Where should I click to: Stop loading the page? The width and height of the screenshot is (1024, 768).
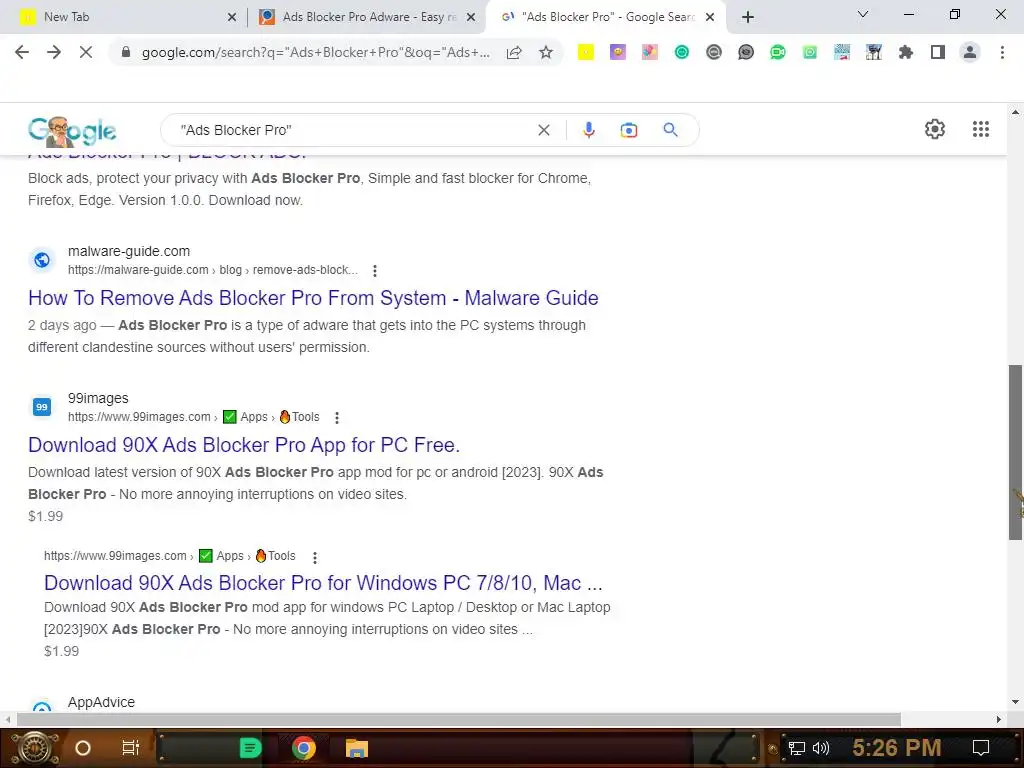click(86, 52)
